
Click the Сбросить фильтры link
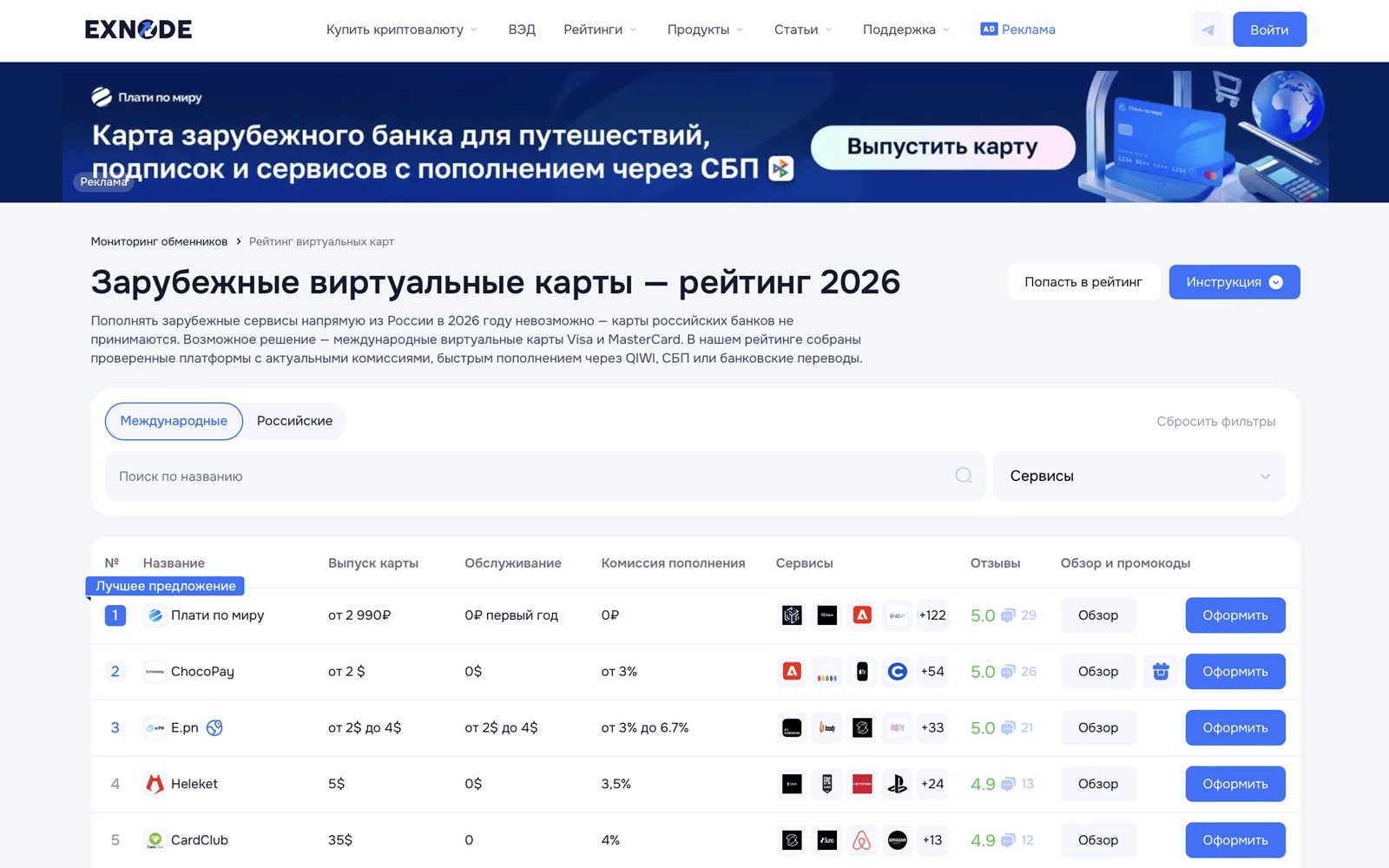1215,422
